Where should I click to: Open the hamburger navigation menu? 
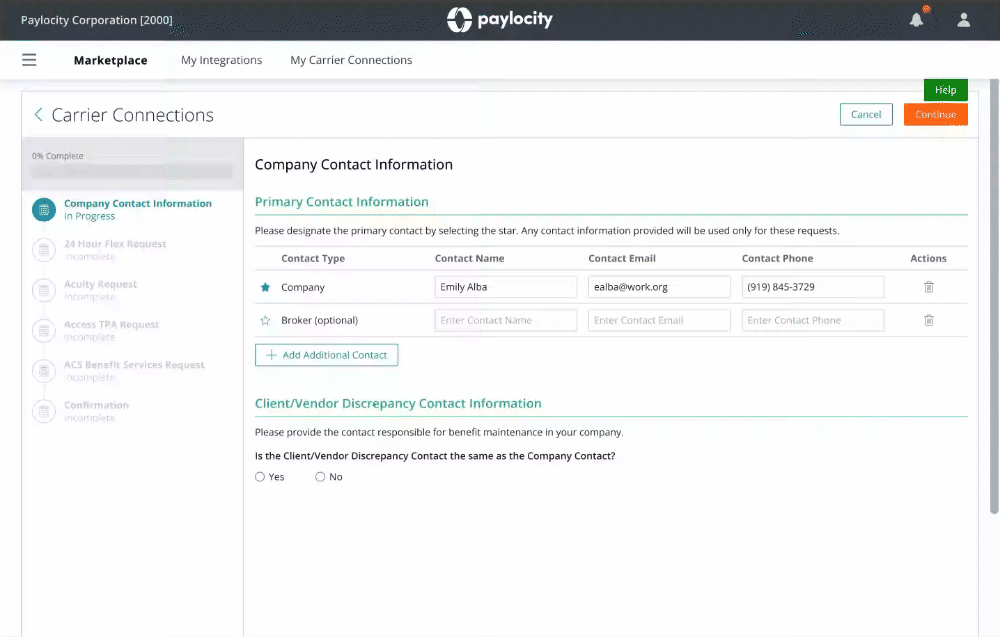click(29, 60)
